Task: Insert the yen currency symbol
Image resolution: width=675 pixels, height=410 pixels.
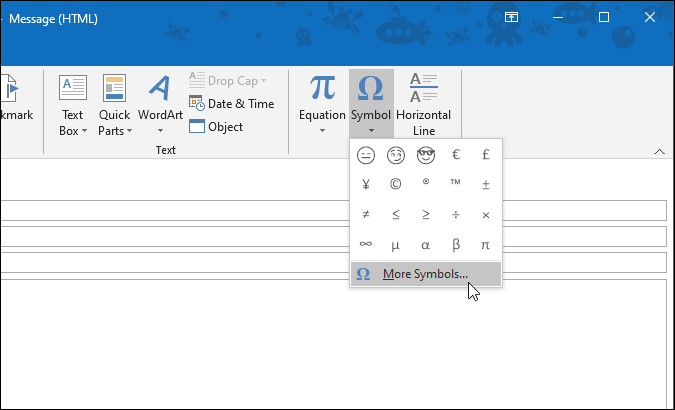Action: tap(366, 185)
